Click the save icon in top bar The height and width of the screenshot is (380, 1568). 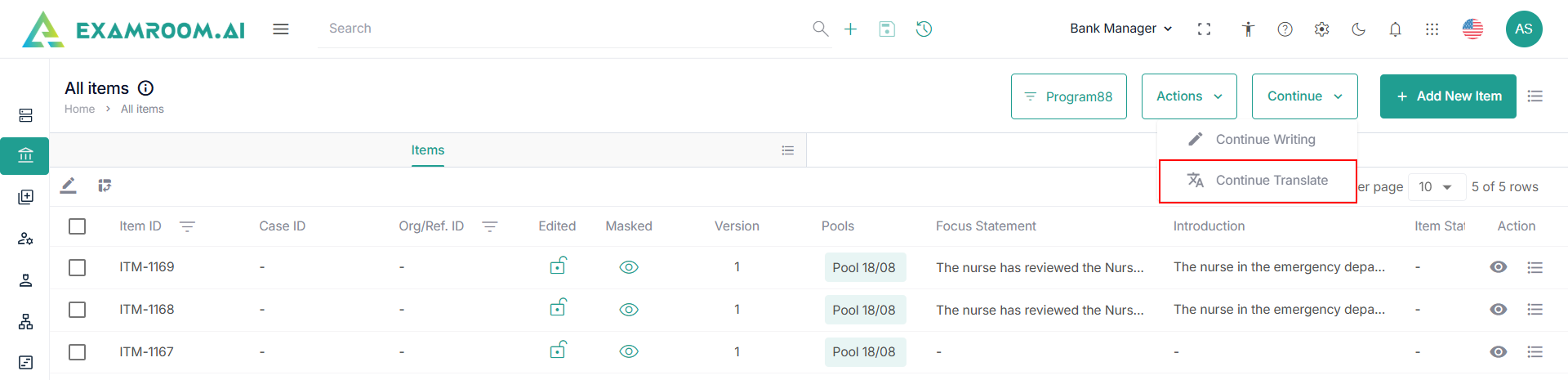[887, 29]
